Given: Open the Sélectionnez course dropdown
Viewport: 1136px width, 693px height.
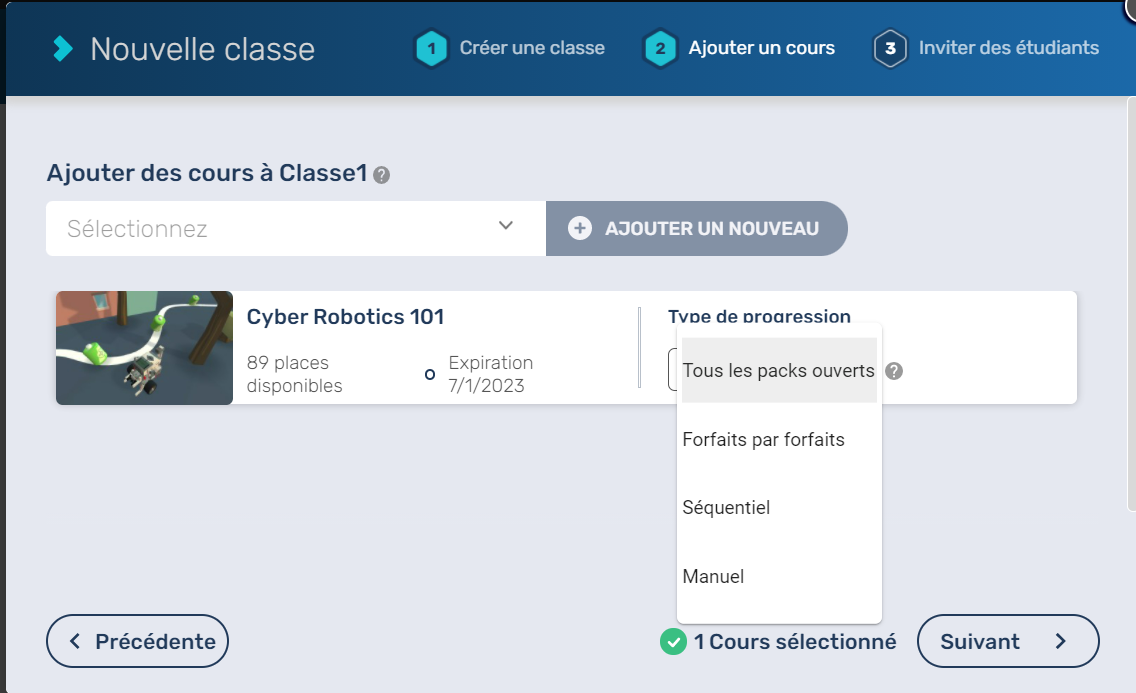Looking at the screenshot, I should (280, 229).
